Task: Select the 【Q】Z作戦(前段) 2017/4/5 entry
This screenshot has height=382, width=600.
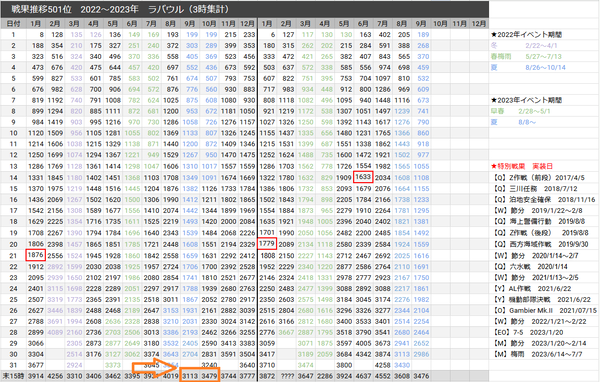Action: 538,178
